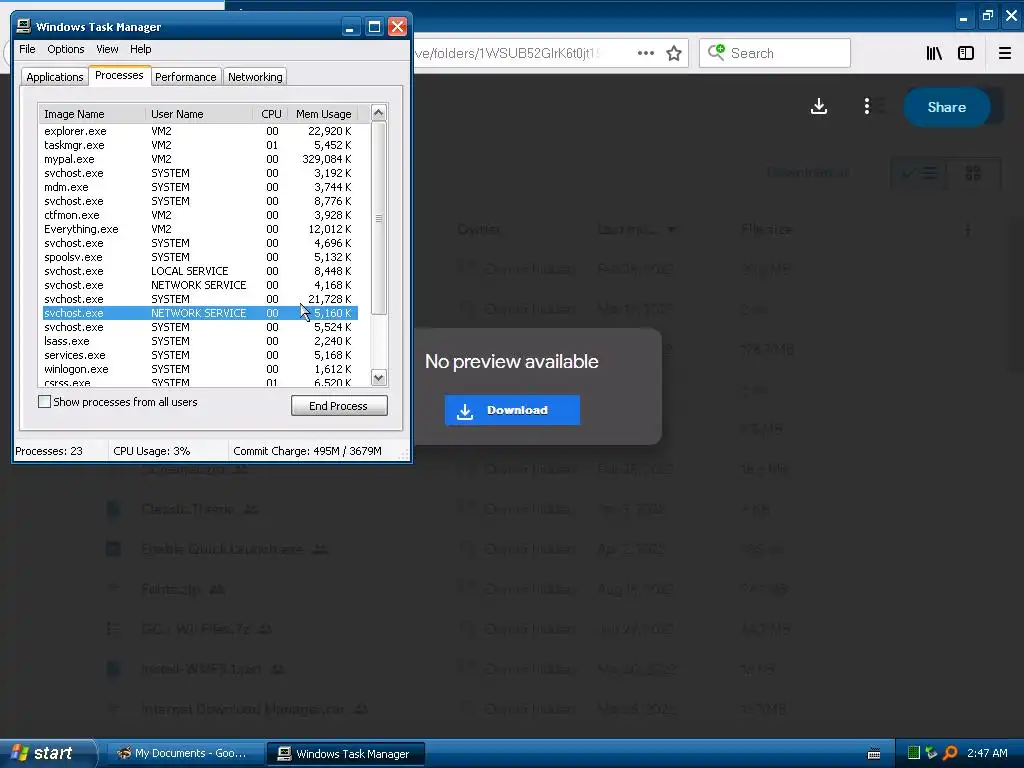Click the process list scroll up arrow

tap(378, 113)
